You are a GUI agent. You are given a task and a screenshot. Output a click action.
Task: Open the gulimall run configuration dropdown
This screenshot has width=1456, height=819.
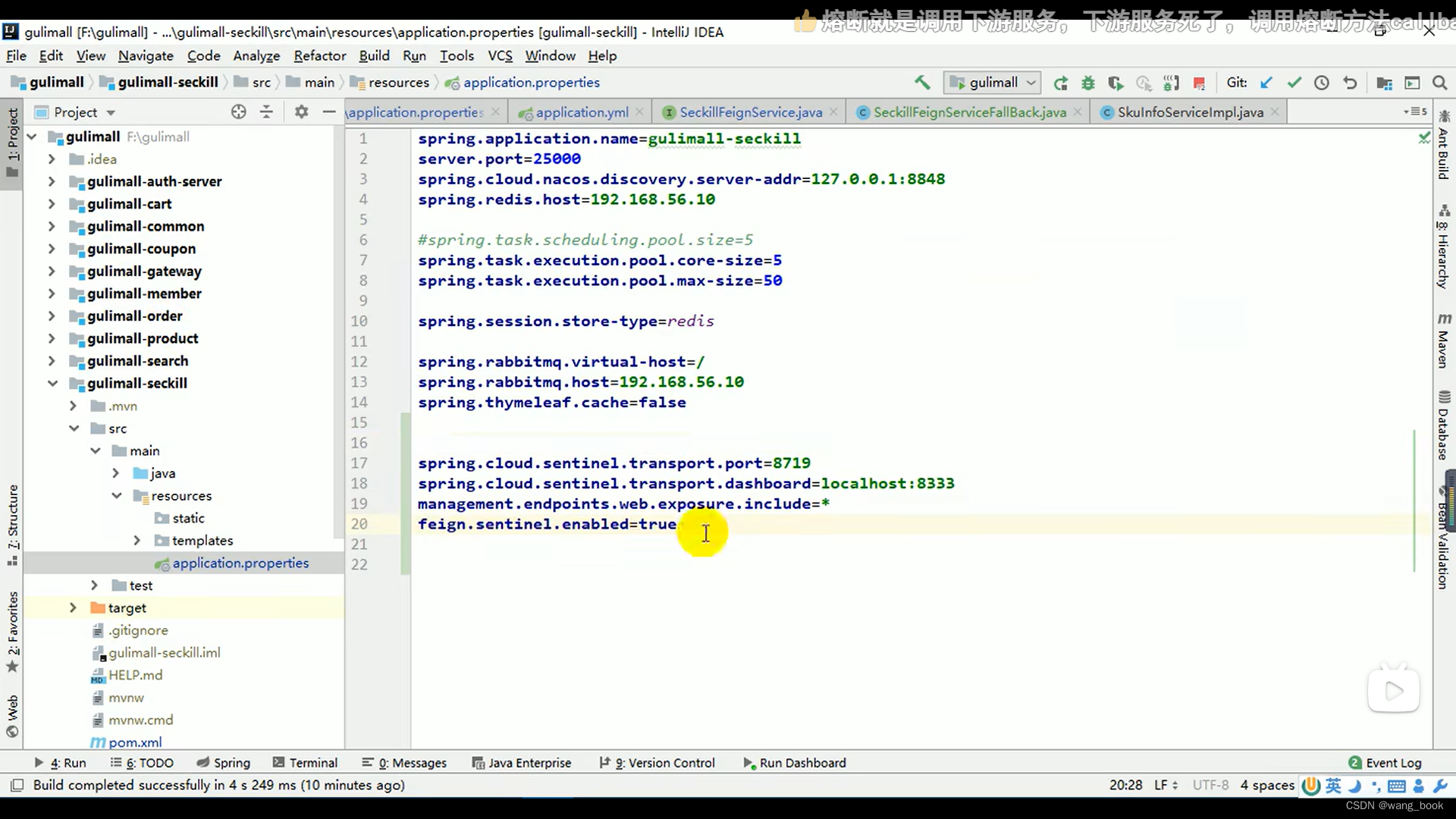tap(992, 83)
